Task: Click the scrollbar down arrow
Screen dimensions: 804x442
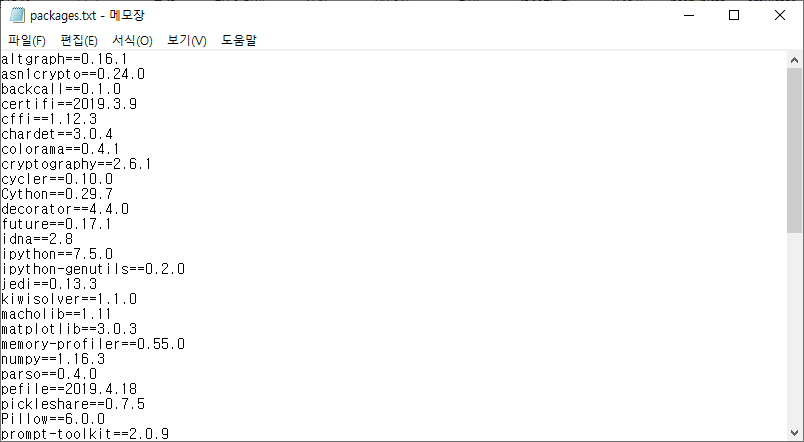Action: (794, 433)
